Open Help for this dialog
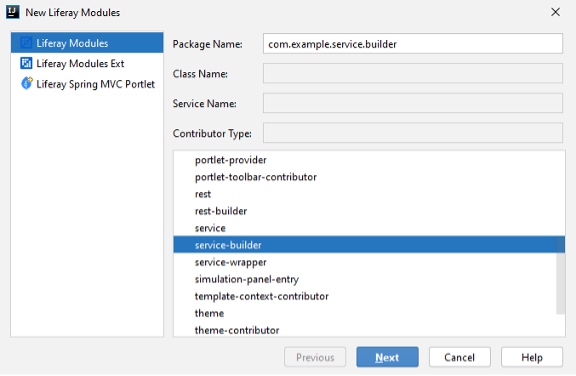This screenshot has height=376, width=576. coord(532,357)
